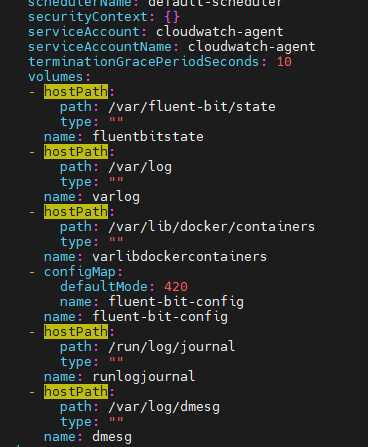Click the runlogjournal name value
Screen dimensions: 368x447
tap(144, 377)
